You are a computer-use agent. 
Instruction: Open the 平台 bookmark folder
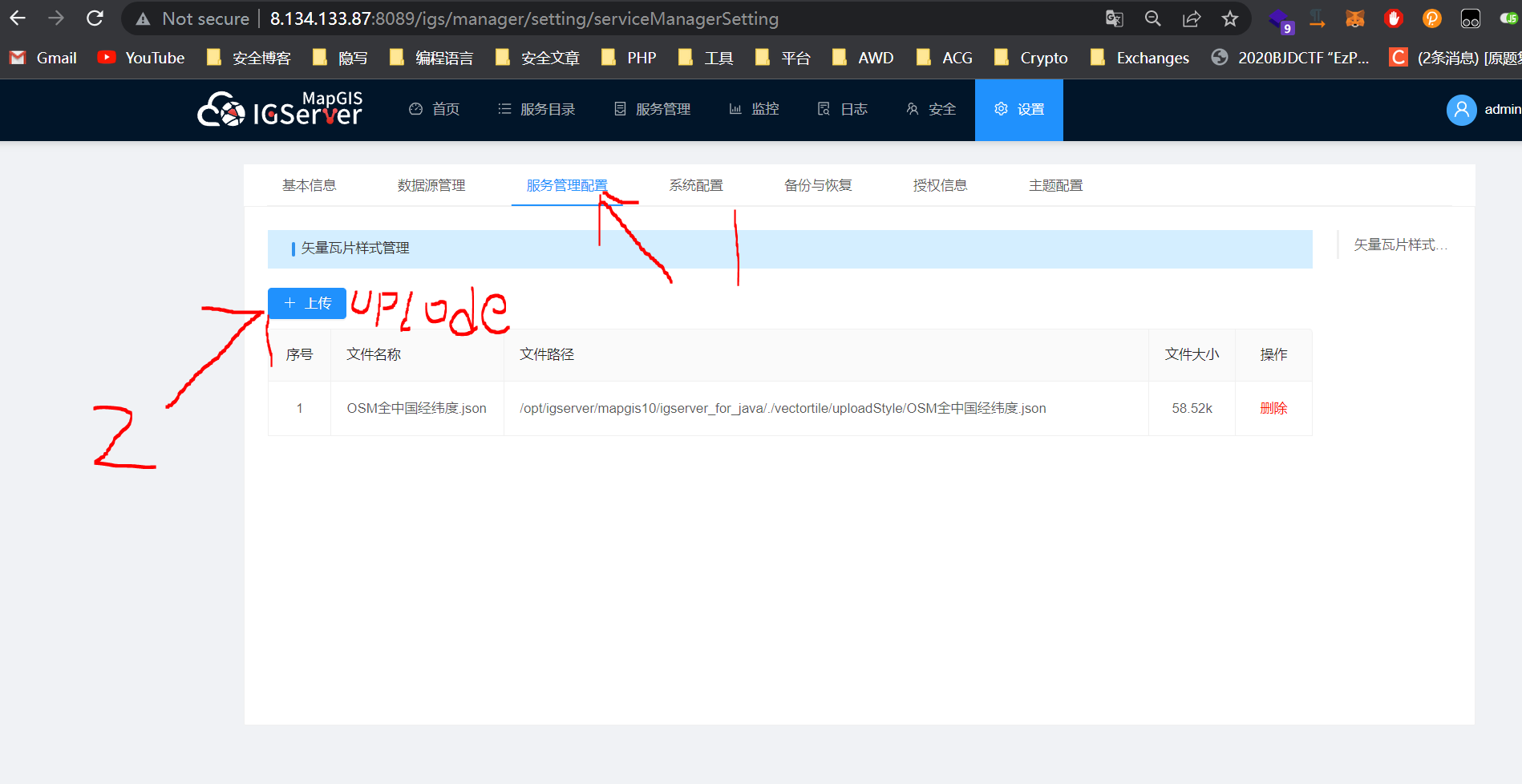783,58
